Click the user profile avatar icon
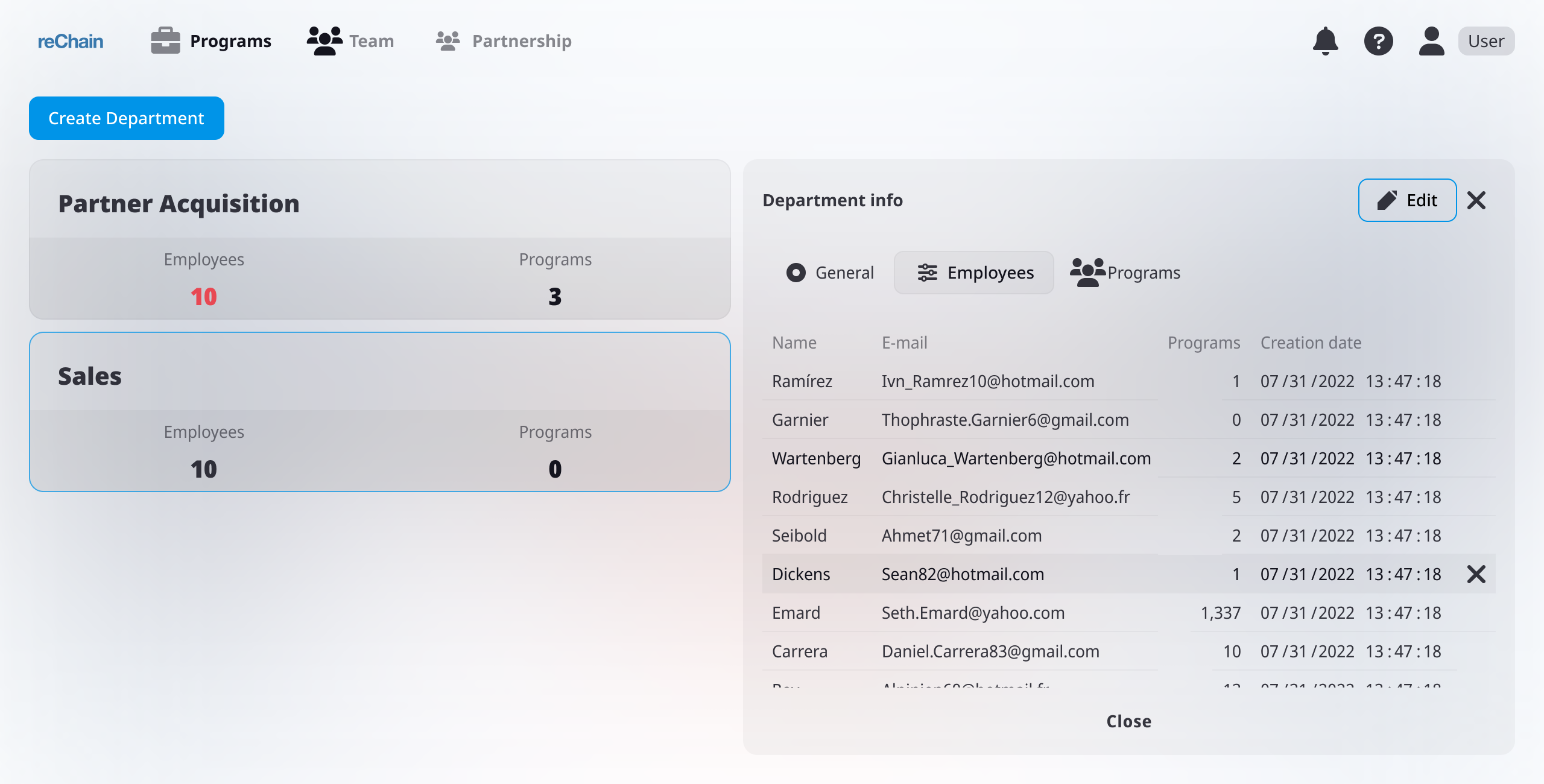Image resolution: width=1544 pixels, height=784 pixels. point(1431,41)
